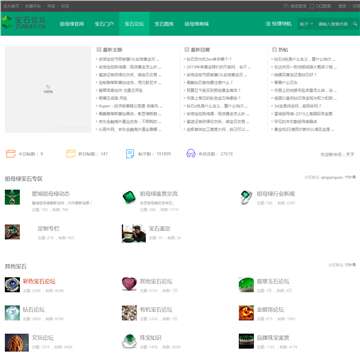Click the 金银饰论坛 gold icon

246,313
